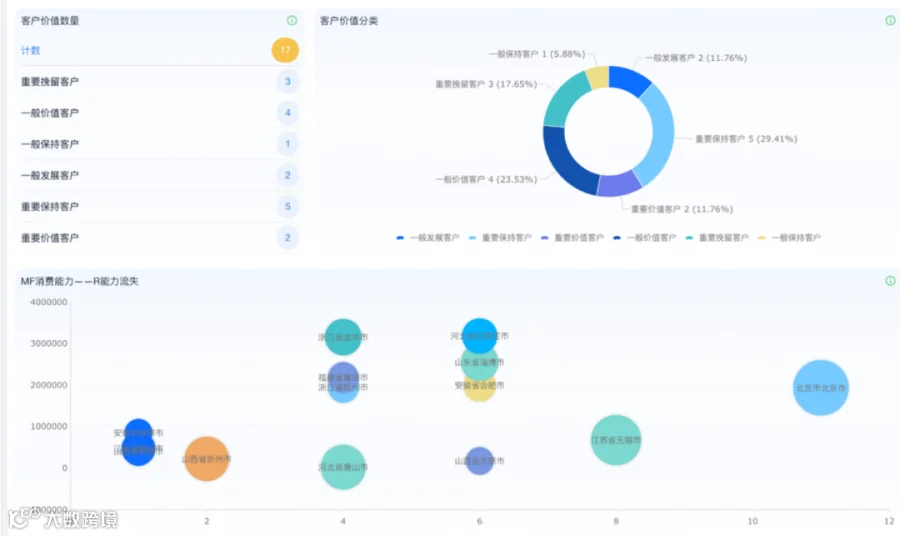Select the 重要价值客户 list row
This screenshot has height=536, width=900.
pos(158,238)
